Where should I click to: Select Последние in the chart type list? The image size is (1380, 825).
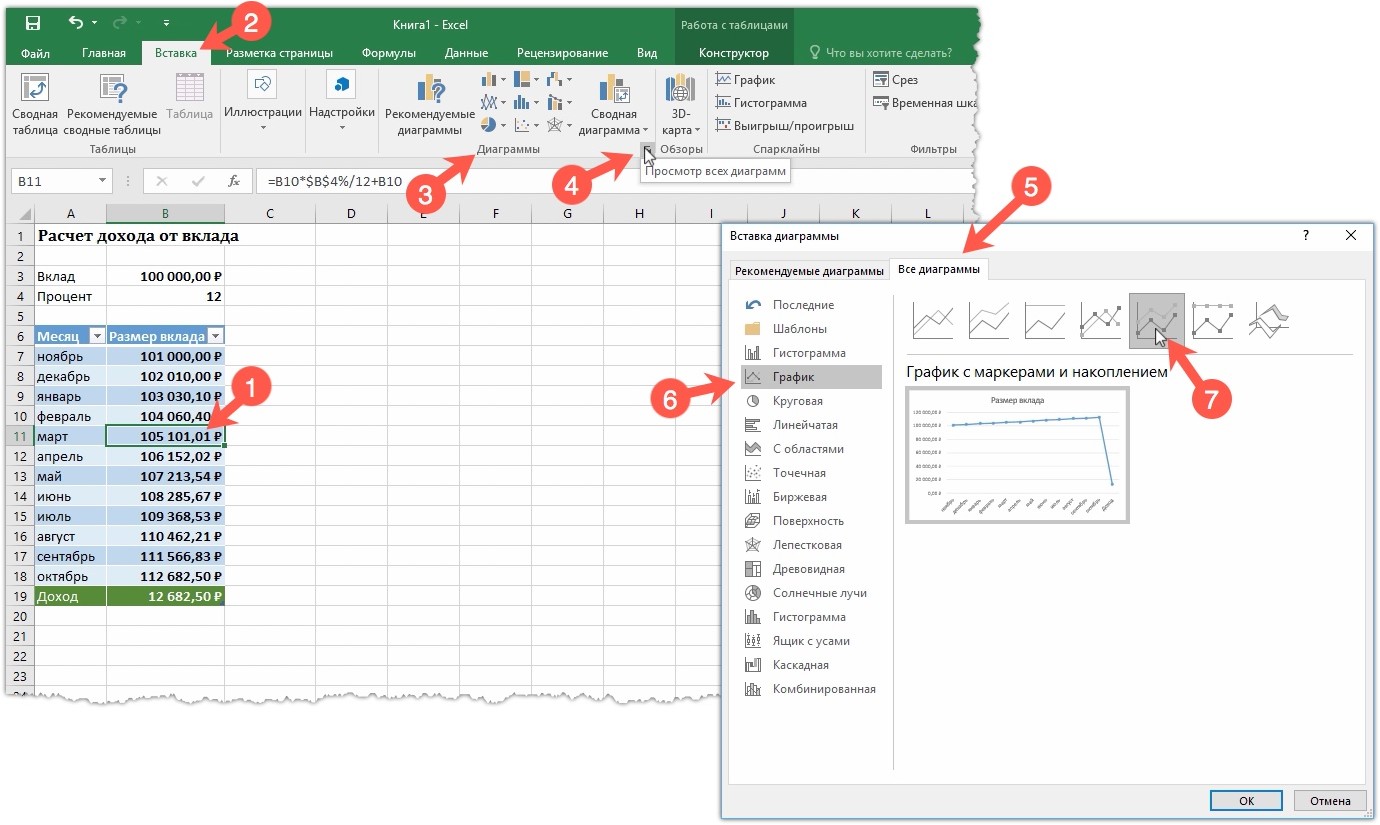[x=811, y=305]
